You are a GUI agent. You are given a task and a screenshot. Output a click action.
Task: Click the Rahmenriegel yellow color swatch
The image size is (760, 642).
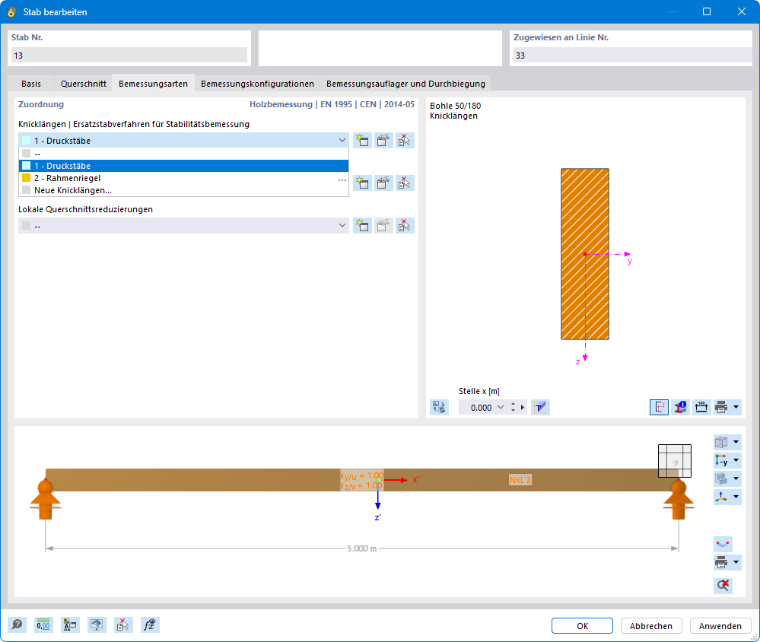click(26, 178)
